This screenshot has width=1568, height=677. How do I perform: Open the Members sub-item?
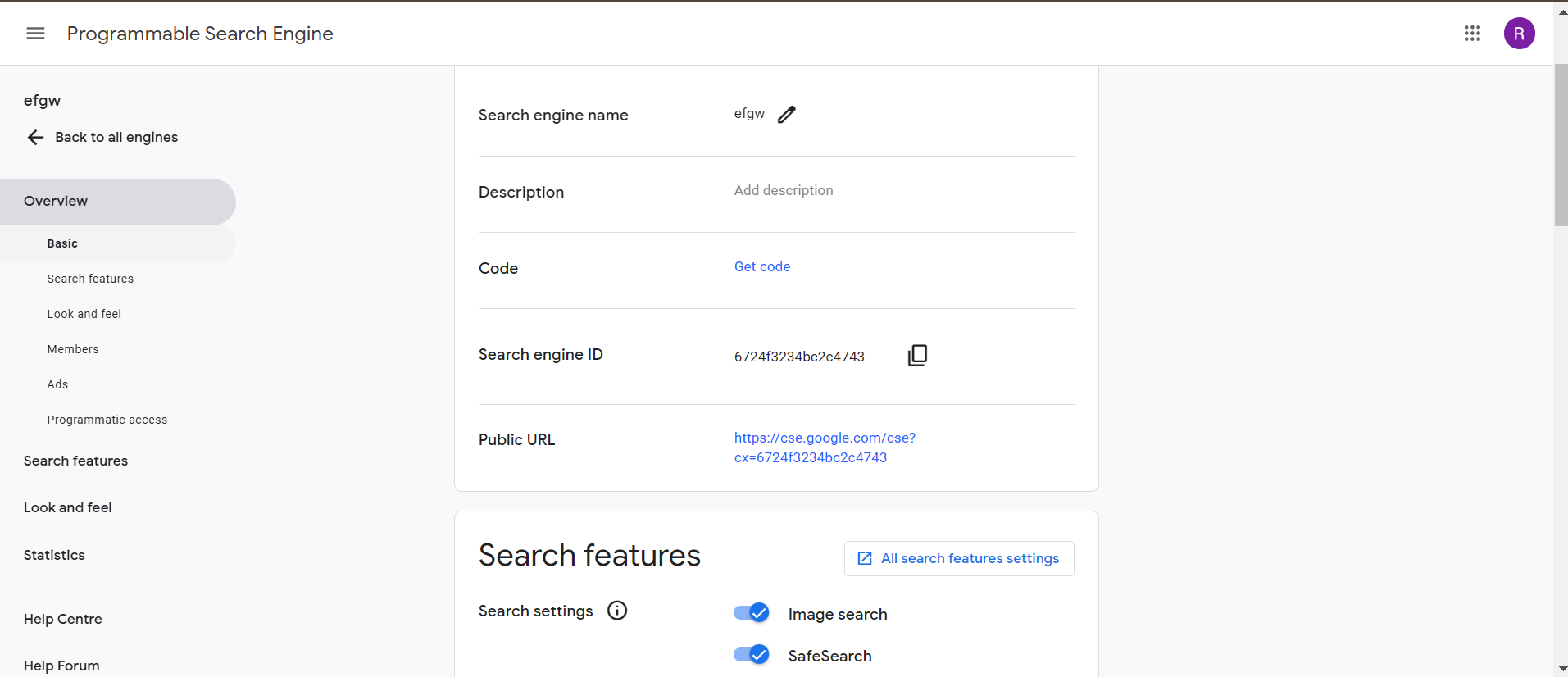click(x=73, y=349)
